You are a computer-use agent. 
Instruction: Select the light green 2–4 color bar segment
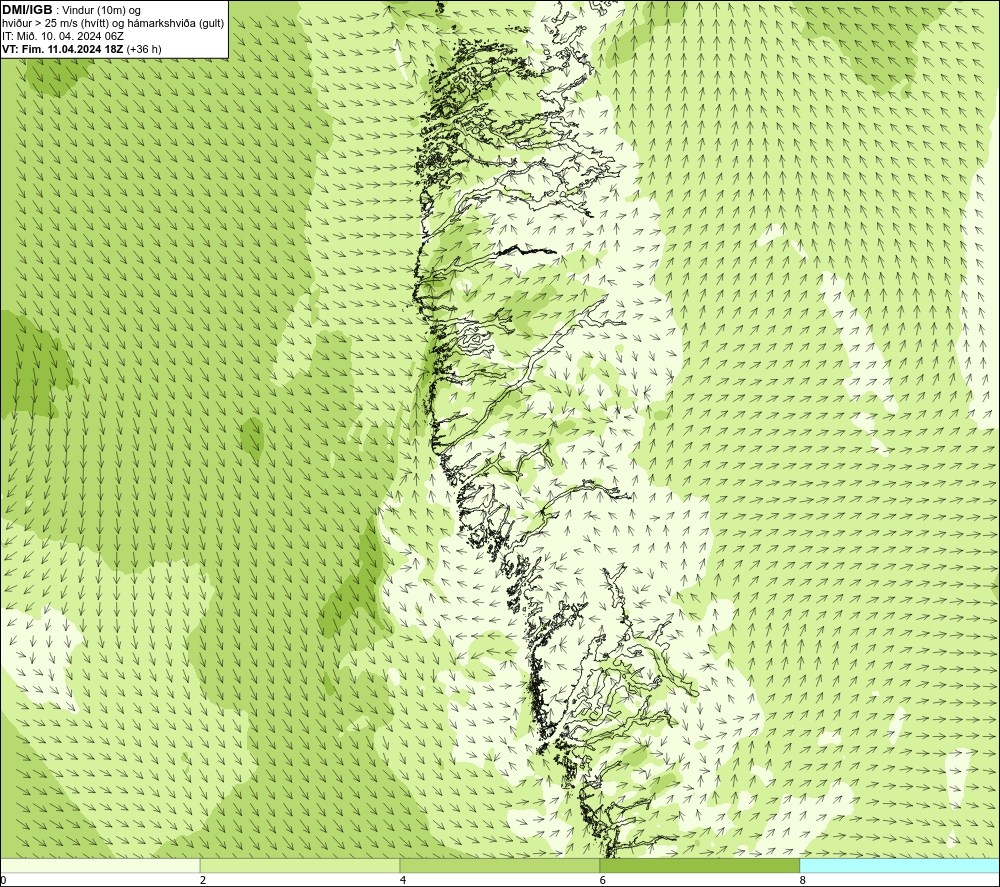[x=300, y=865]
